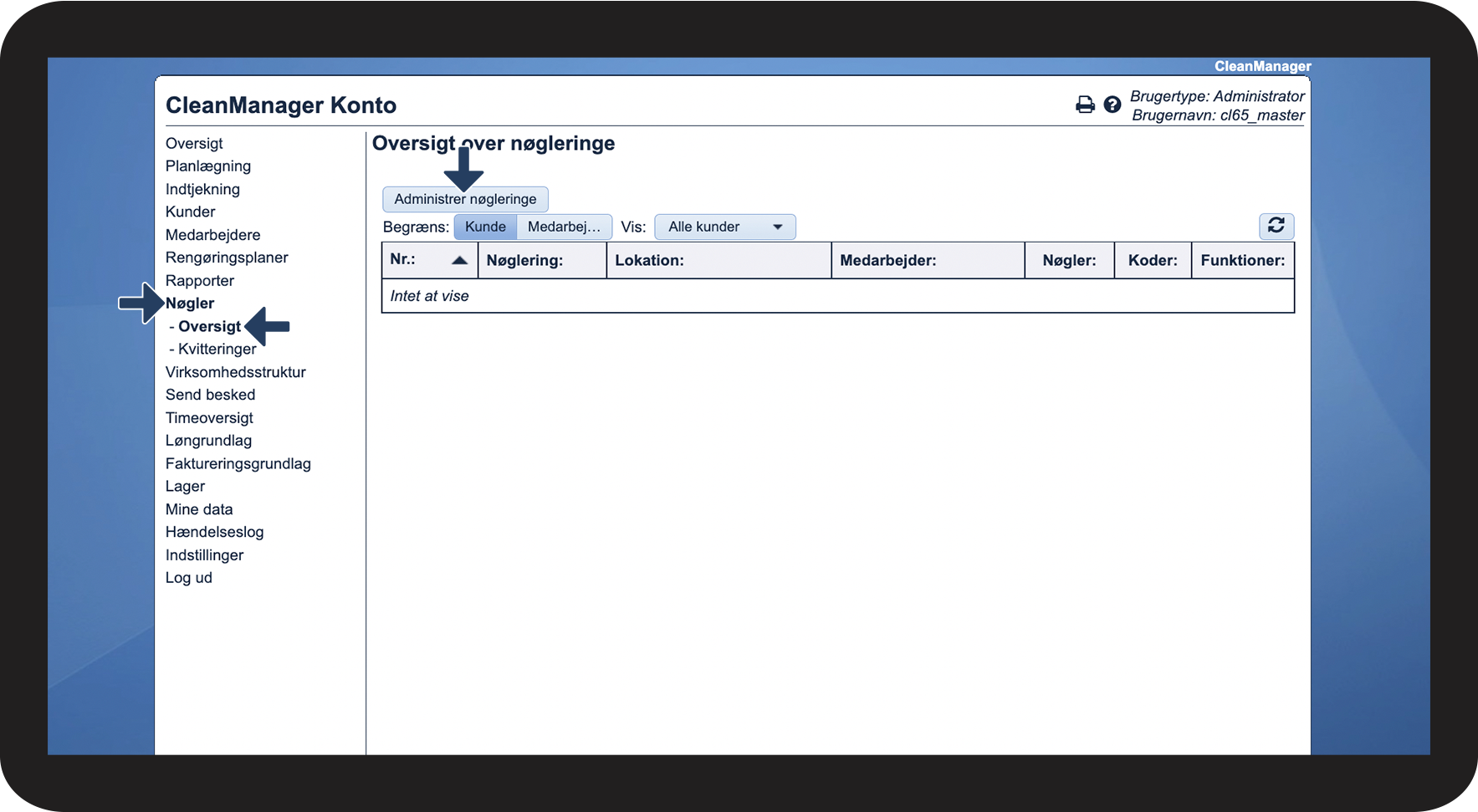
Task: Select Kunde filter toggle
Action: pos(485,227)
